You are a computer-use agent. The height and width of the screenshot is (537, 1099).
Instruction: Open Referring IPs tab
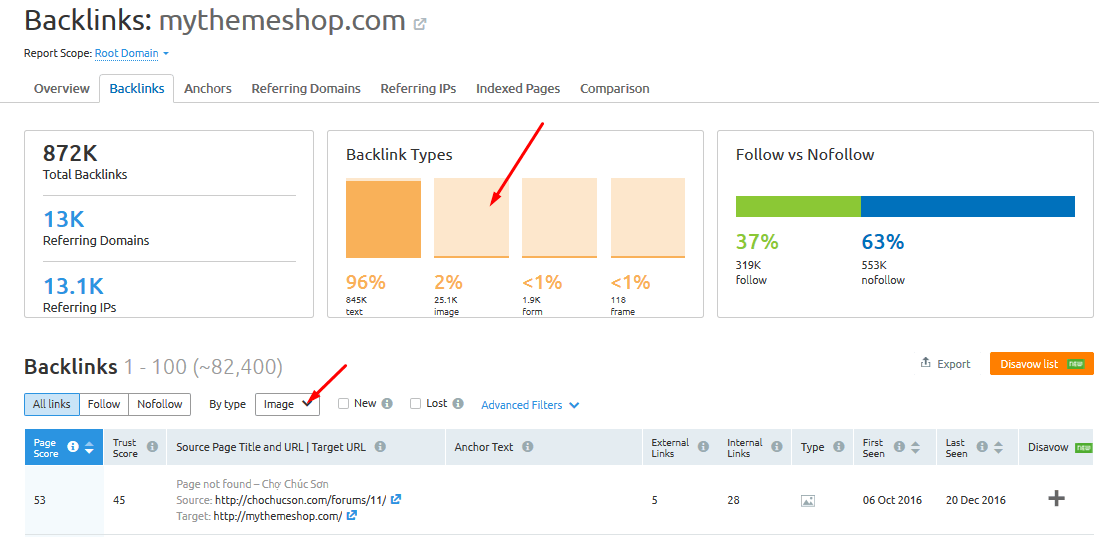click(418, 89)
